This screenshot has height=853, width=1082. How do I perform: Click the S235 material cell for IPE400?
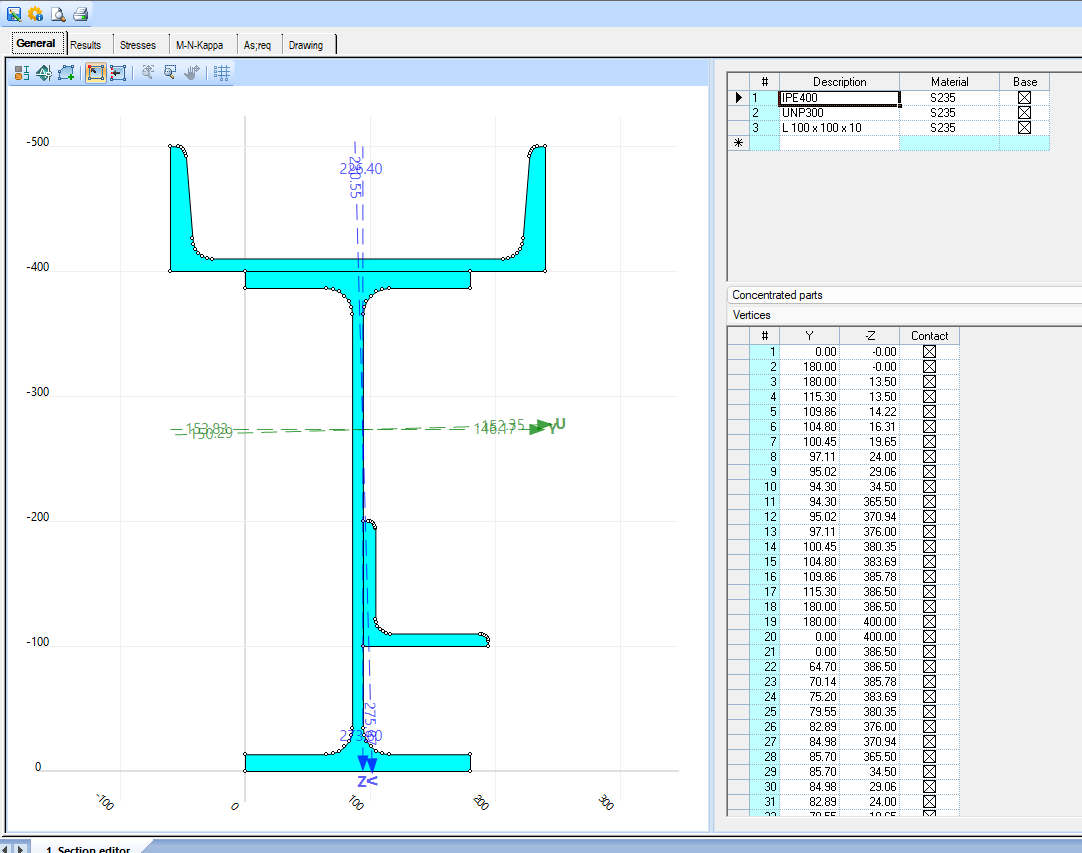tap(950, 98)
